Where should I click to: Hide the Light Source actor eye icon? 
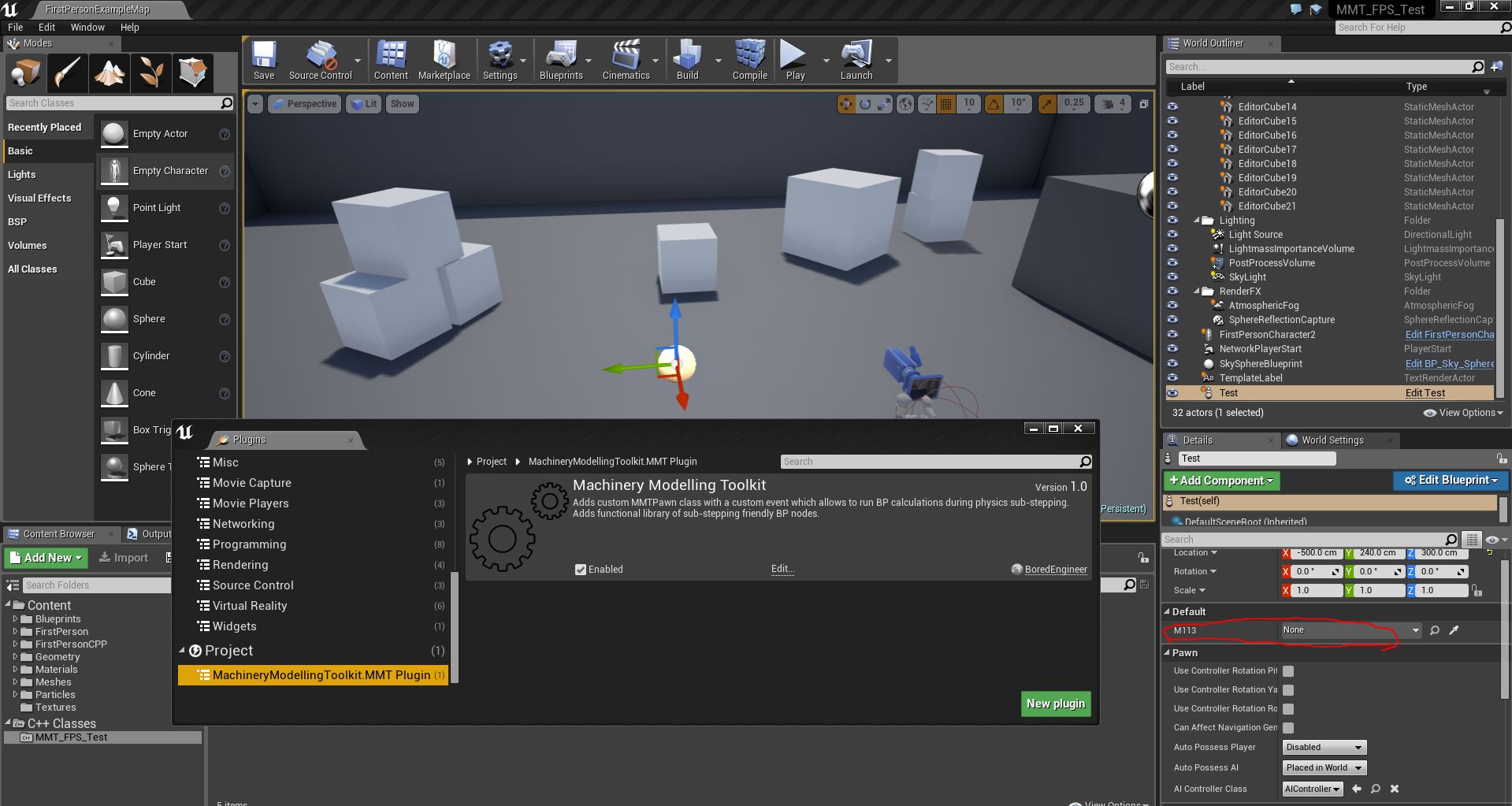pyautogui.click(x=1172, y=235)
